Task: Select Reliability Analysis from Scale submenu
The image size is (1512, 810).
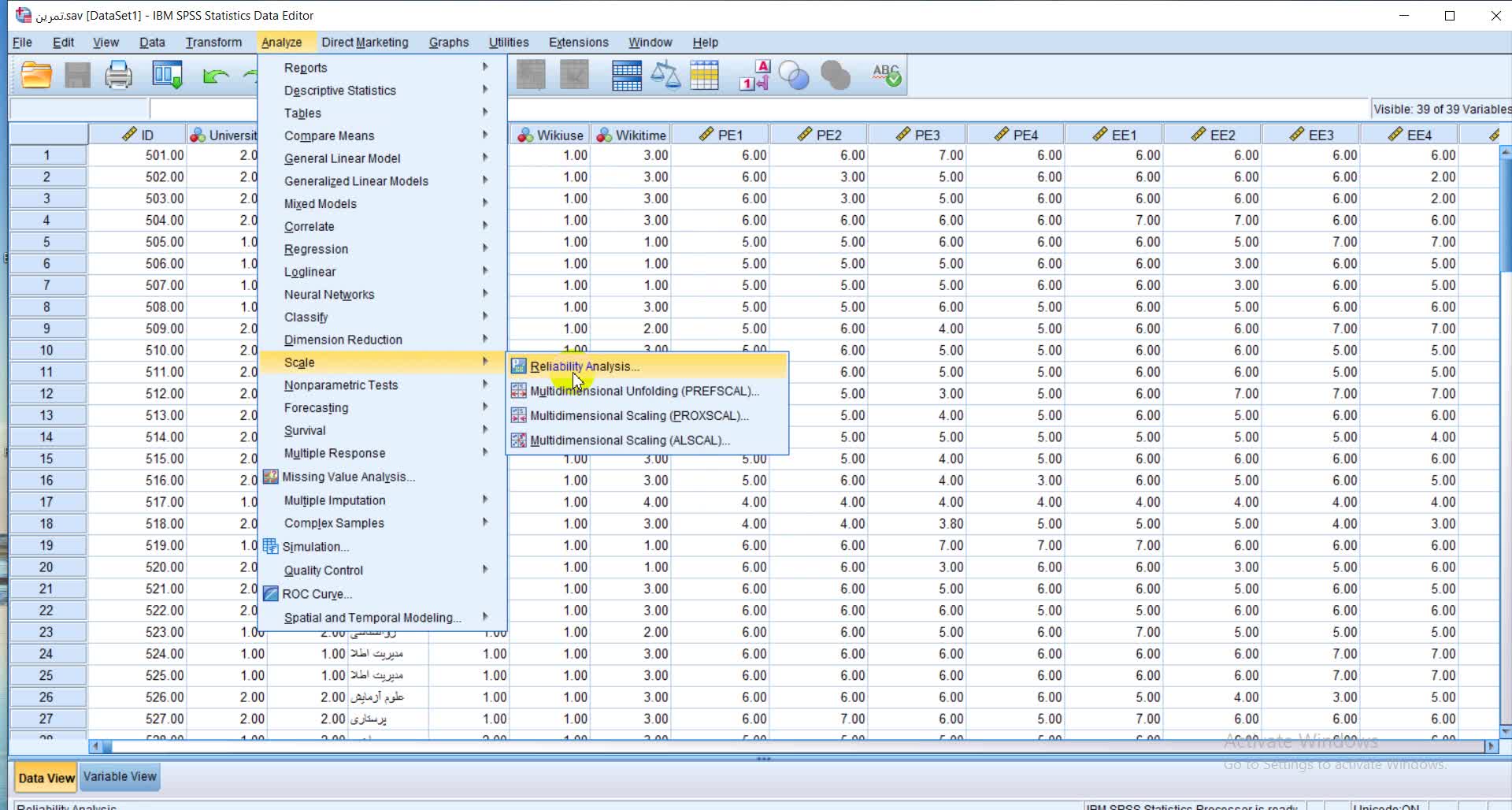Action: (584, 366)
